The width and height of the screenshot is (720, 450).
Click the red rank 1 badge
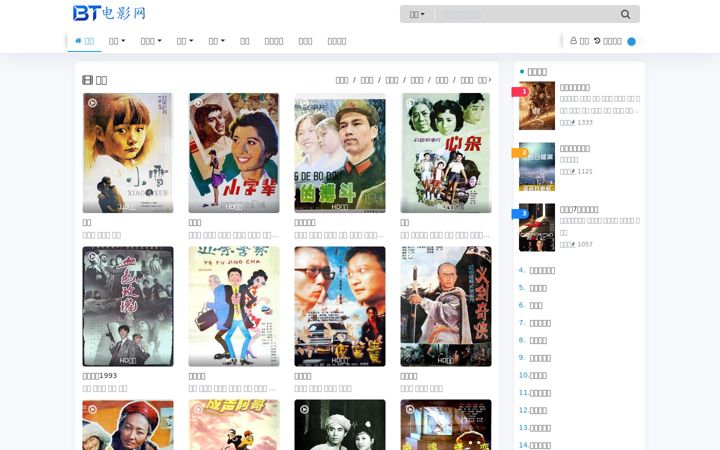click(x=520, y=92)
